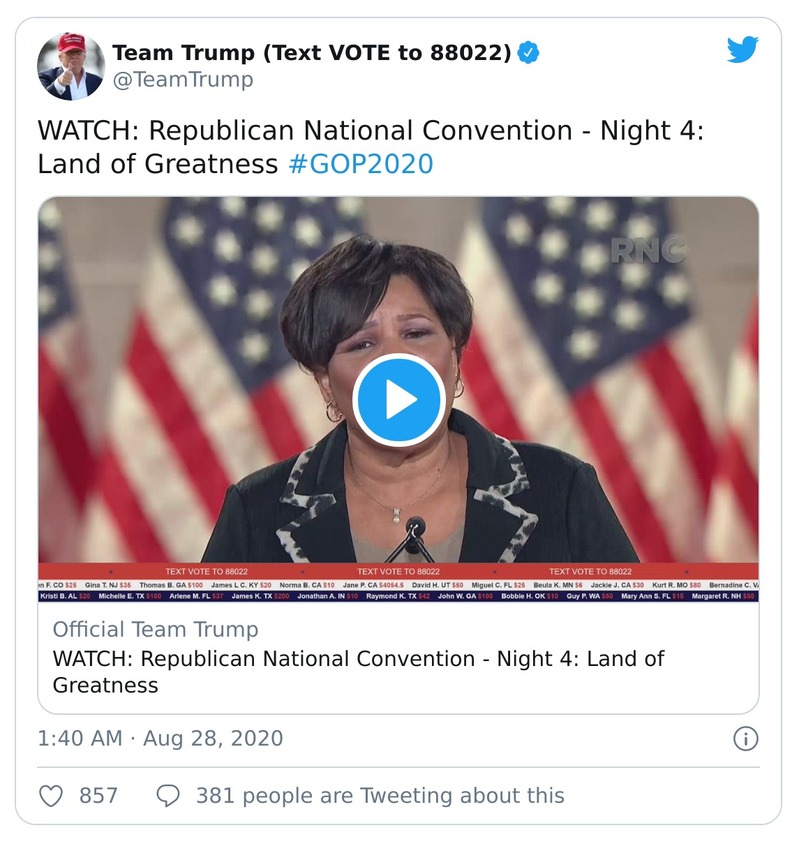The height and width of the screenshot is (844, 799).
Task: Open the Team Trump display name link
Action: pyautogui.click(x=310, y=53)
